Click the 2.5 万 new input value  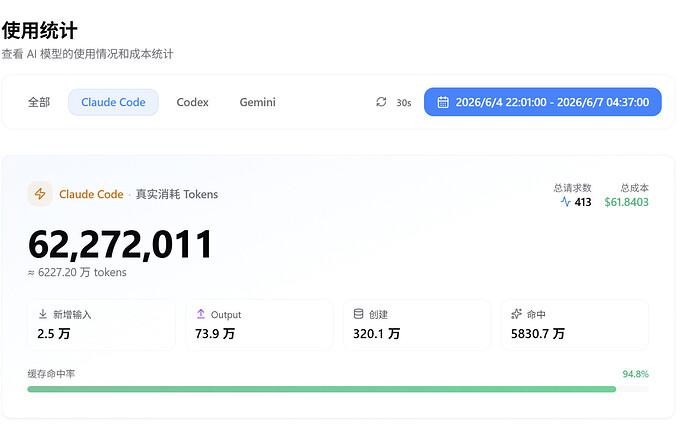(54, 334)
